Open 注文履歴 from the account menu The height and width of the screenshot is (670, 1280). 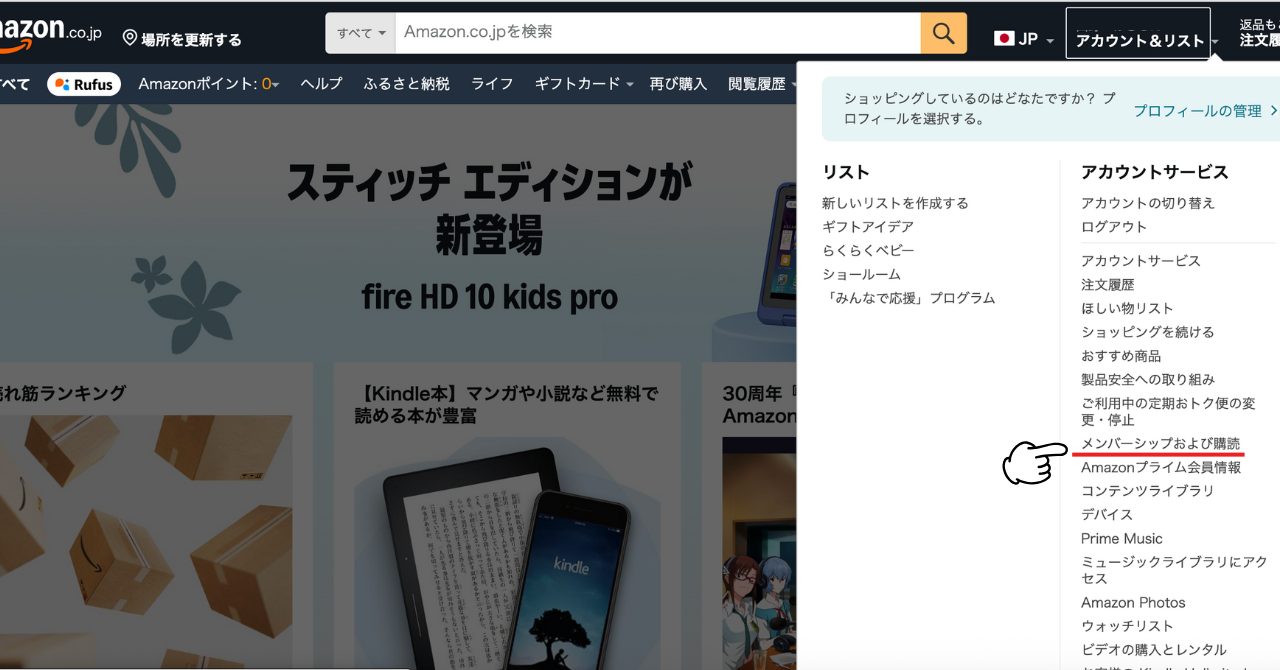1106,284
